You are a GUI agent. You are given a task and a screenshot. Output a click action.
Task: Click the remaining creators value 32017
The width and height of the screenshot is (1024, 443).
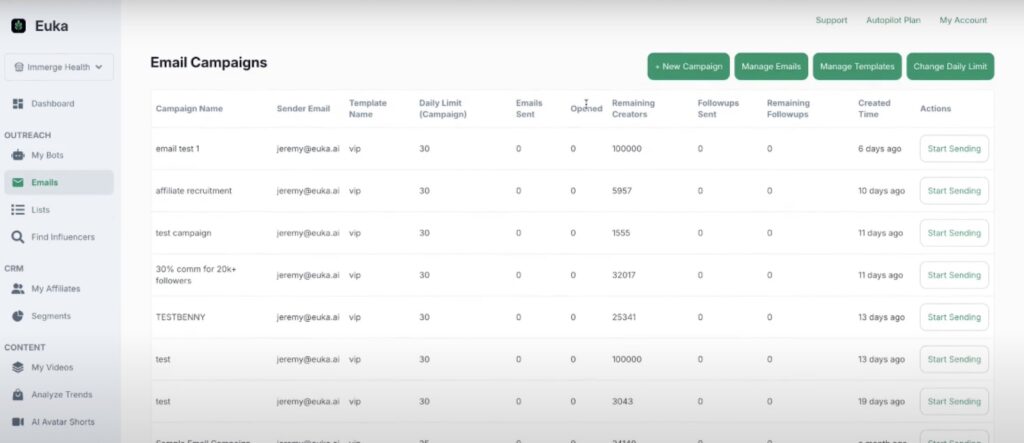tap(624, 275)
